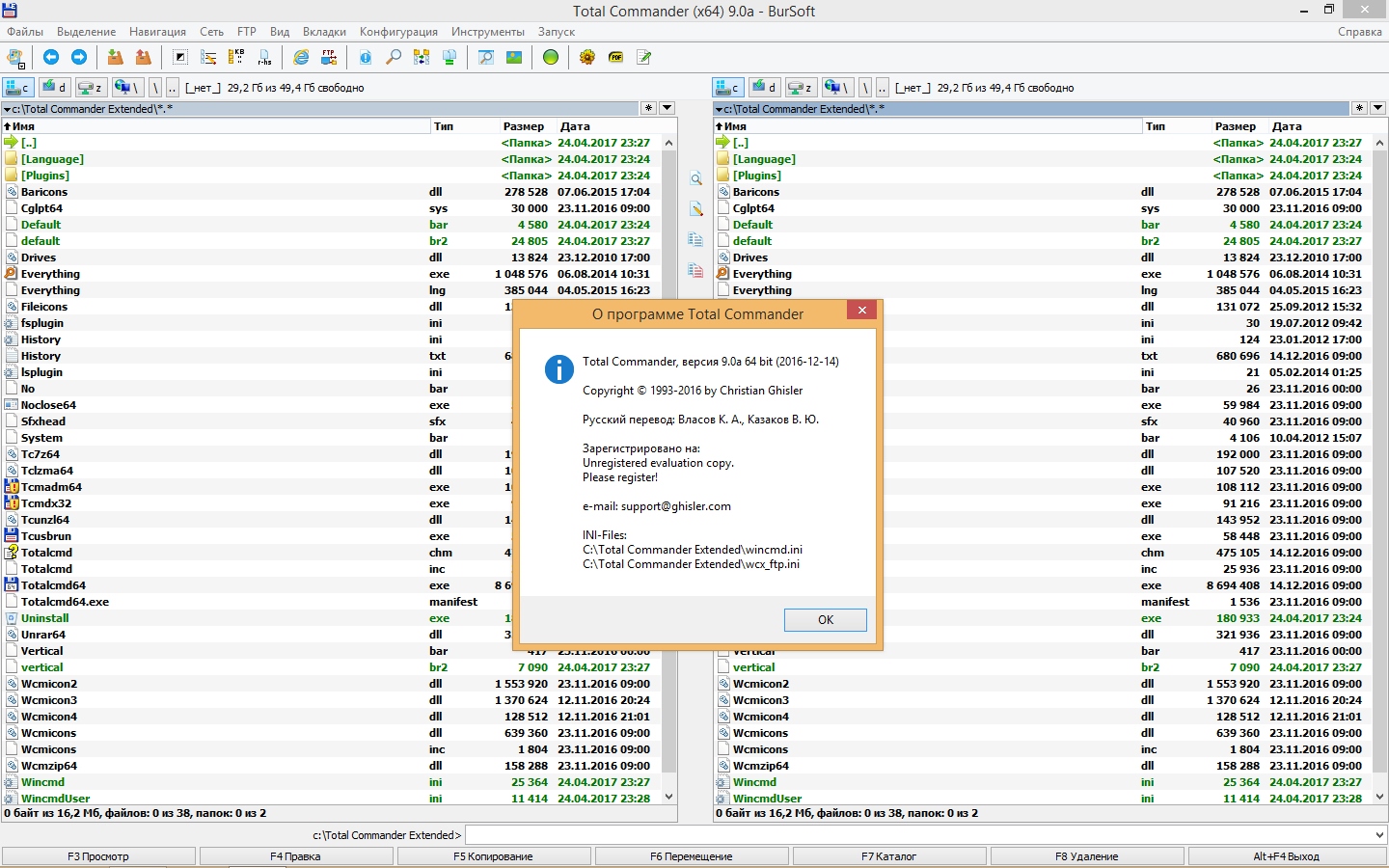The width and height of the screenshot is (1389, 868).
Task: Click the search icon on the middle vertical bar
Action: (x=695, y=178)
